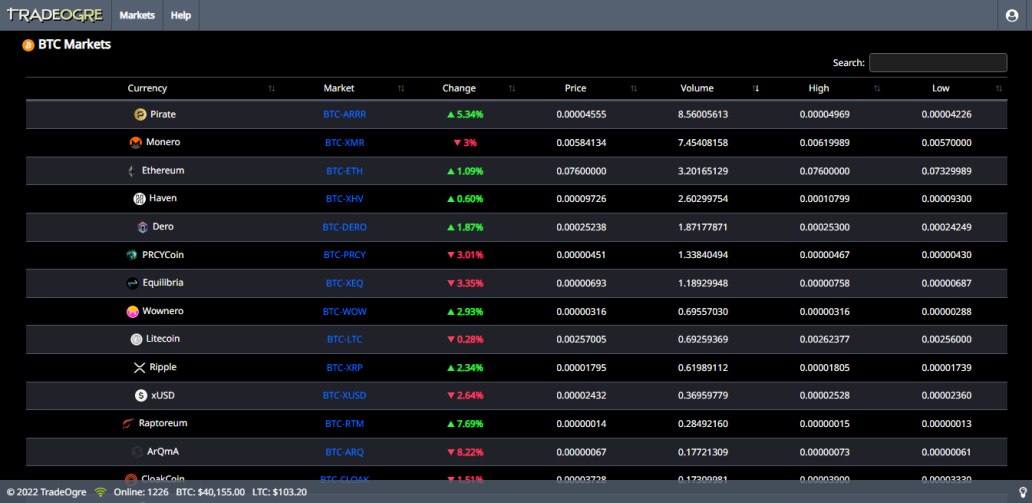Open the BTC-RTM market link
This screenshot has height=503, width=1032.
click(x=344, y=424)
